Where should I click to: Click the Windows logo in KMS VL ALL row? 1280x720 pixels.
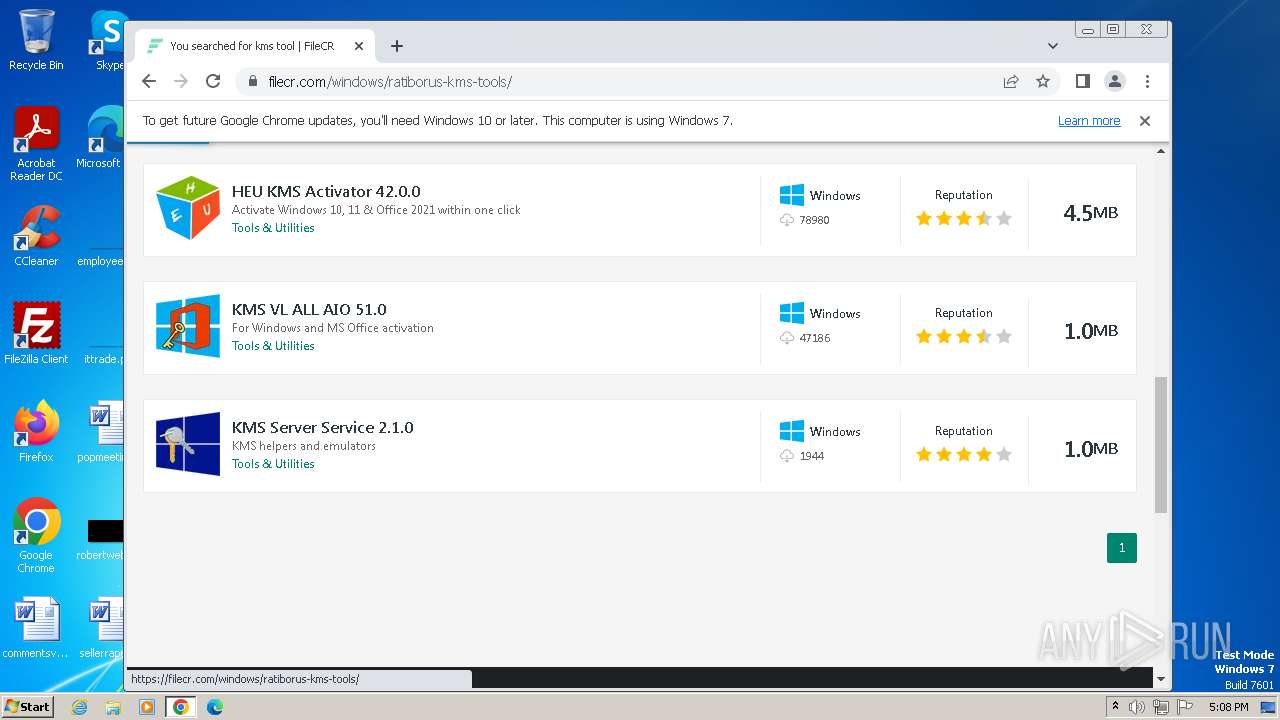click(792, 313)
